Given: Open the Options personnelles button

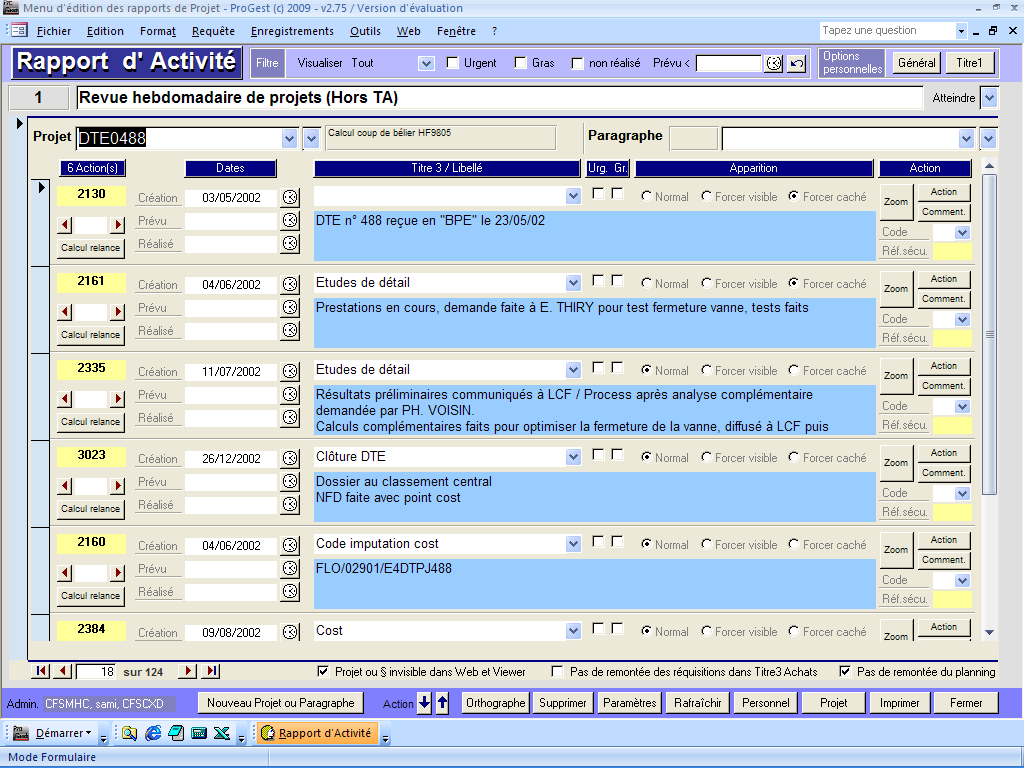Looking at the screenshot, I should point(852,63).
